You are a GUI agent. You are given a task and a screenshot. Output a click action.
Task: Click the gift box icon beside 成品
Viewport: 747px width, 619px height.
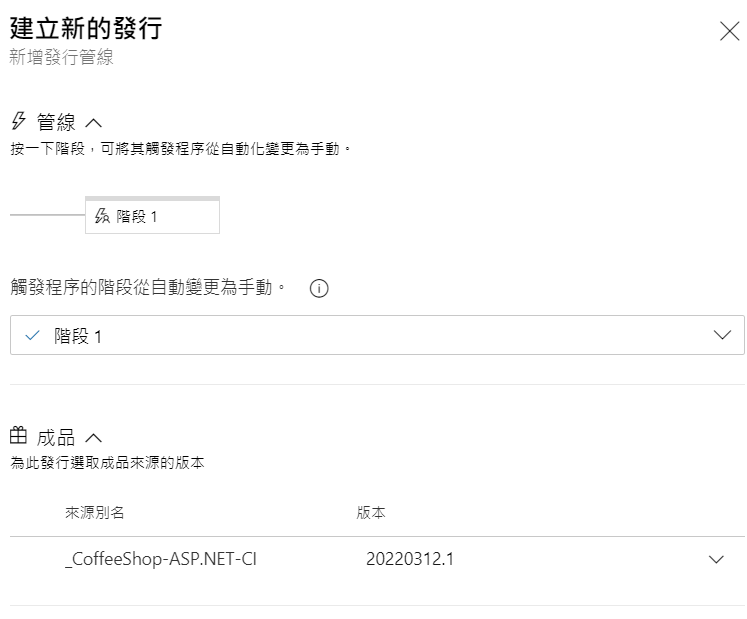point(18,436)
